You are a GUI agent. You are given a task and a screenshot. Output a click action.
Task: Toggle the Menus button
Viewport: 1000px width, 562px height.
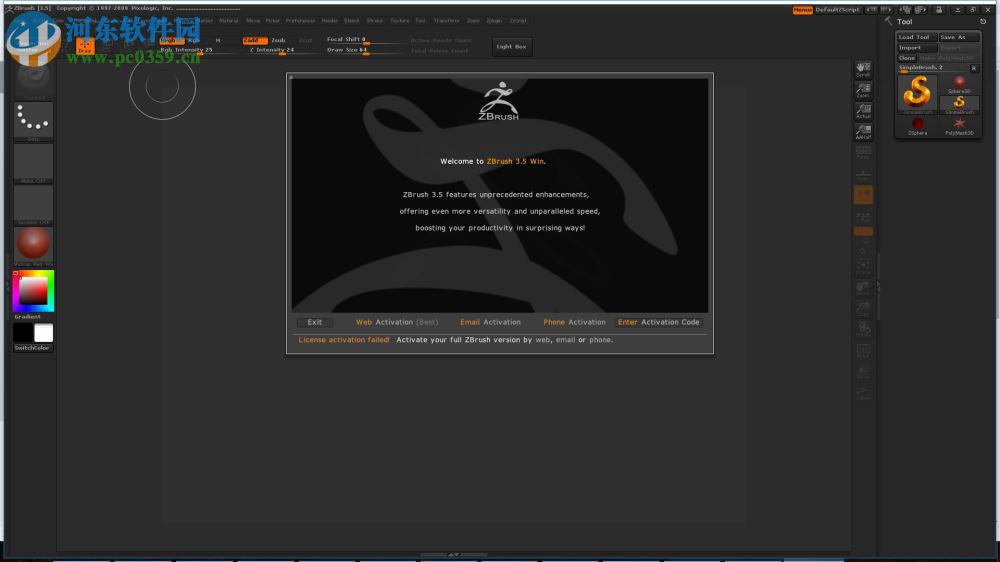click(x=802, y=10)
